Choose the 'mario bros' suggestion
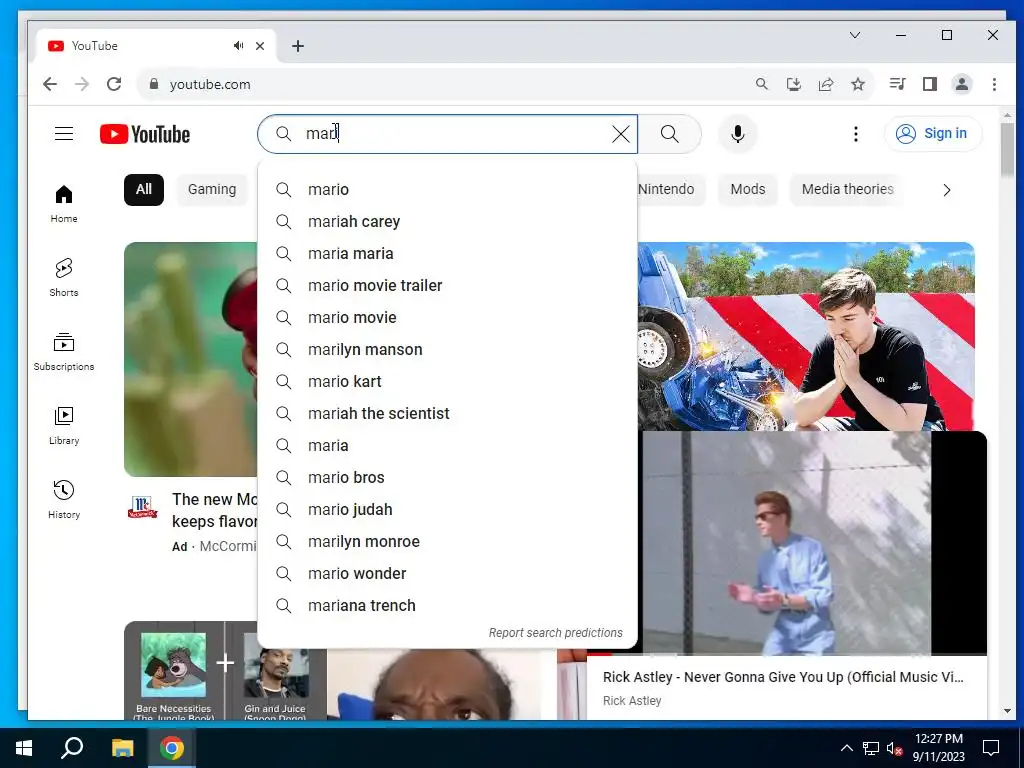This screenshot has height=768, width=1024. pyautogui.click(x=447, y=477)
